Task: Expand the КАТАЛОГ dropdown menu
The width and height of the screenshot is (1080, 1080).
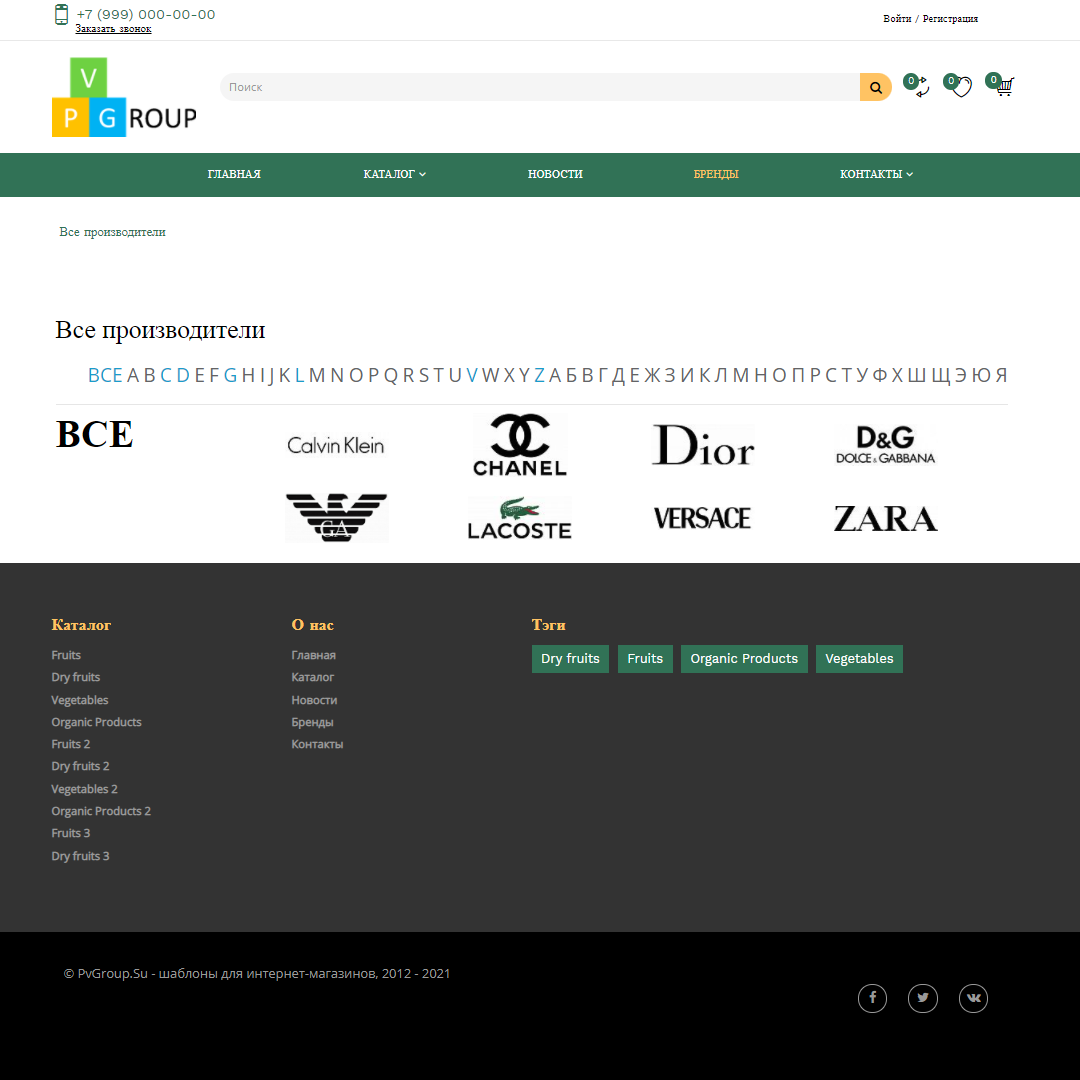Action: 394,174
